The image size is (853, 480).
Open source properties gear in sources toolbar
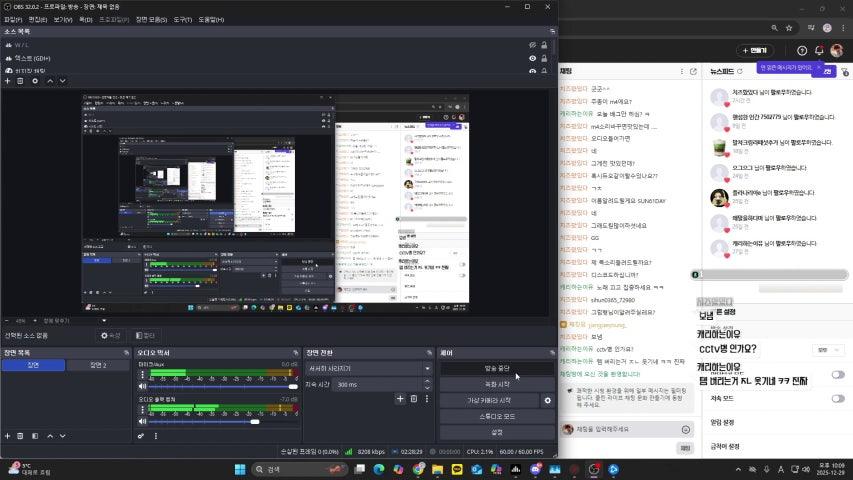(35, 81)
